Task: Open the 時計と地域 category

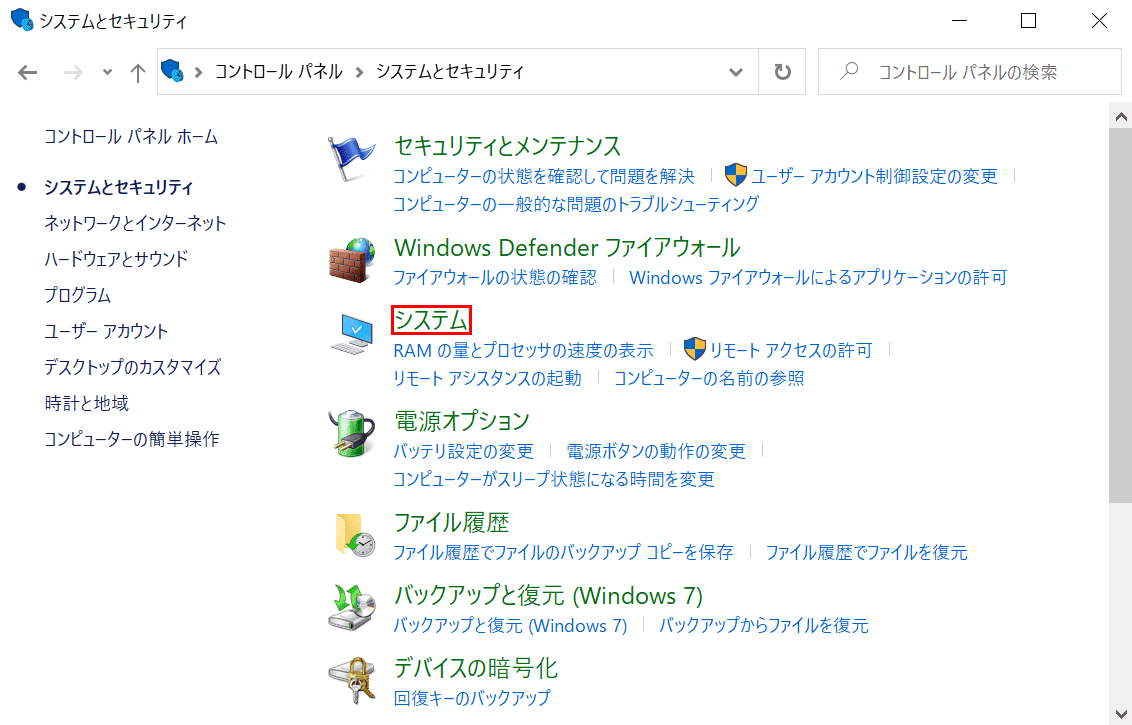Action: click(87, 403)
